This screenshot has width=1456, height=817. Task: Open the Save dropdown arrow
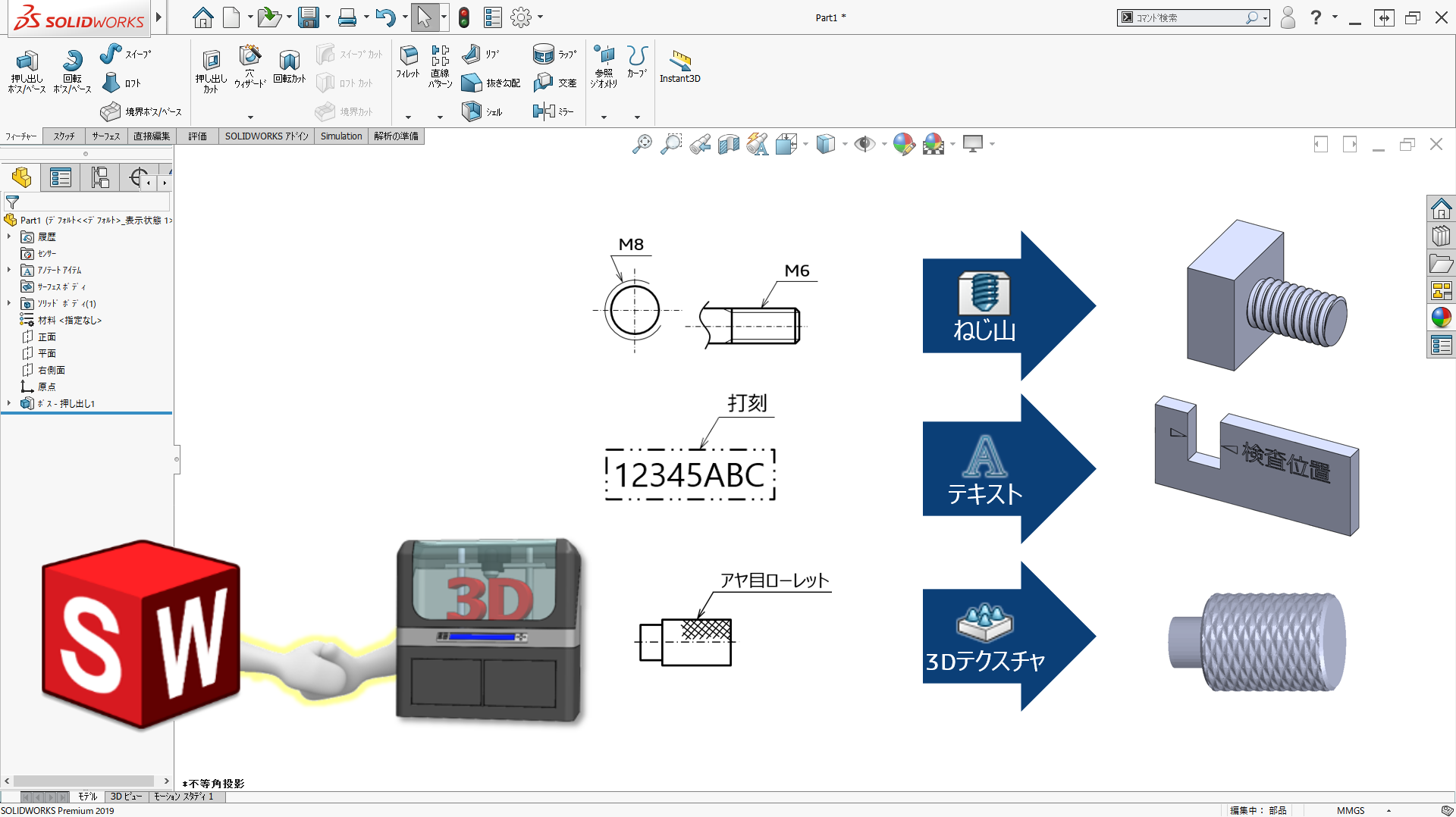(x=328, y=17)
